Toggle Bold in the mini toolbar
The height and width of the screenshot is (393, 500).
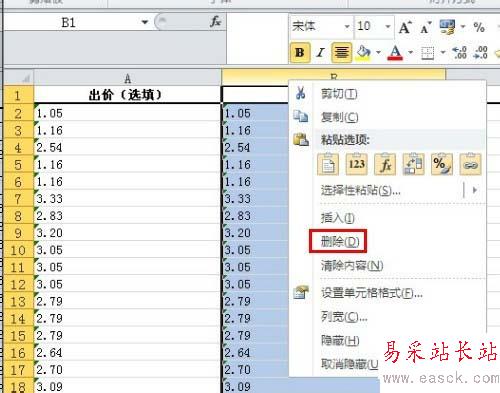pos(300,52)
